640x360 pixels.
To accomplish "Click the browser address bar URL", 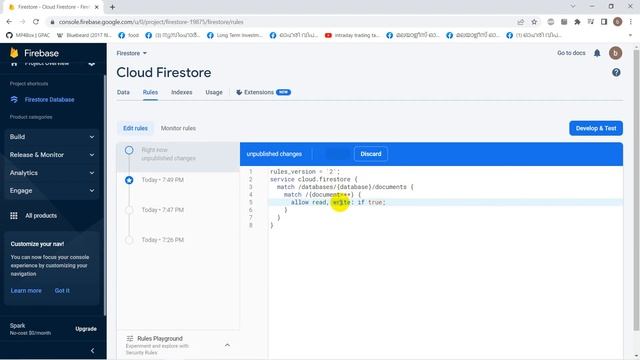I will 151,22.
